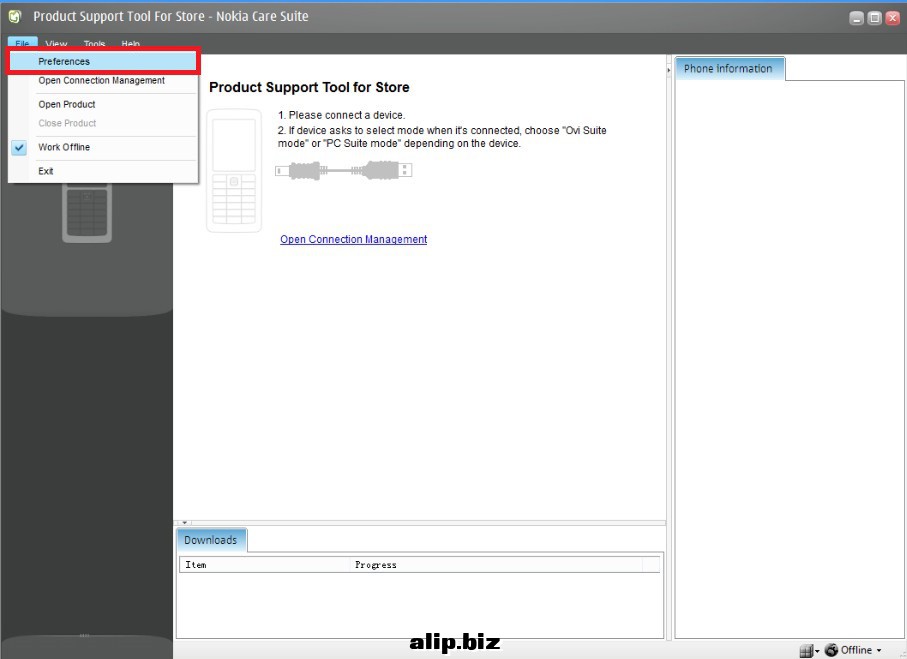Viewport: 907px width, 659px height.
Task: Collapse the Phone Information side panel arrow
Action: click(669, 70)
